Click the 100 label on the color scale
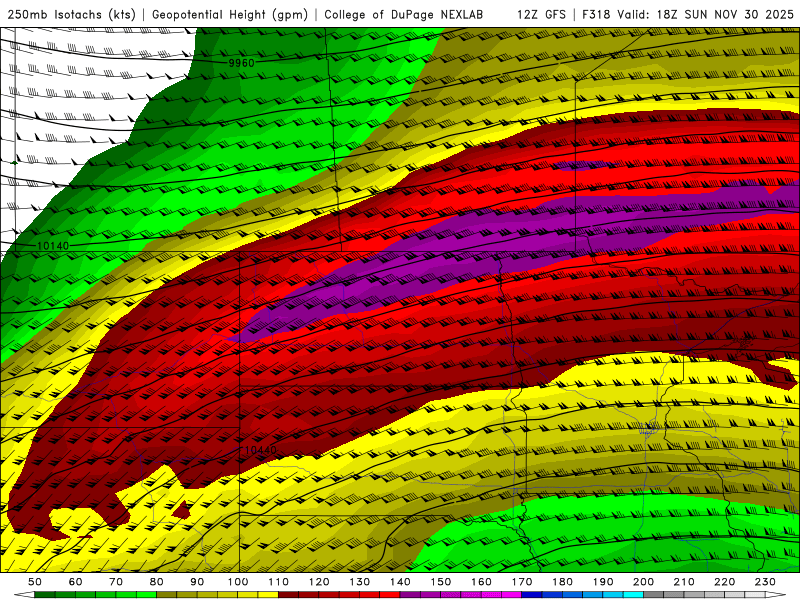 pos(238,582)
